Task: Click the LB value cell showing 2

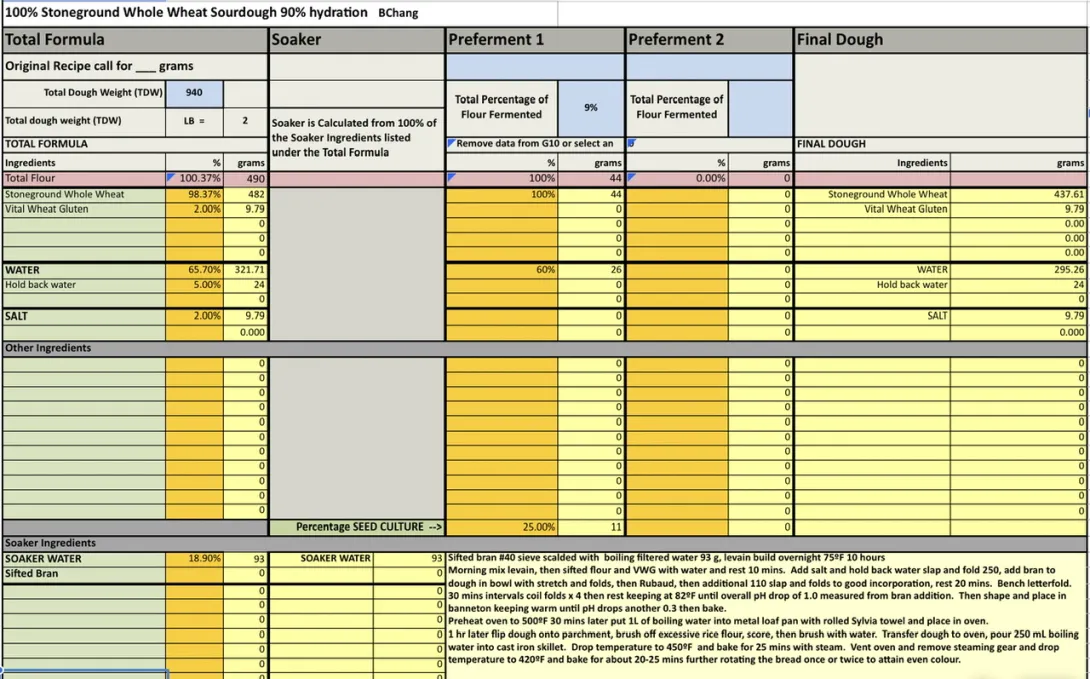Action: tap(245, 120)
